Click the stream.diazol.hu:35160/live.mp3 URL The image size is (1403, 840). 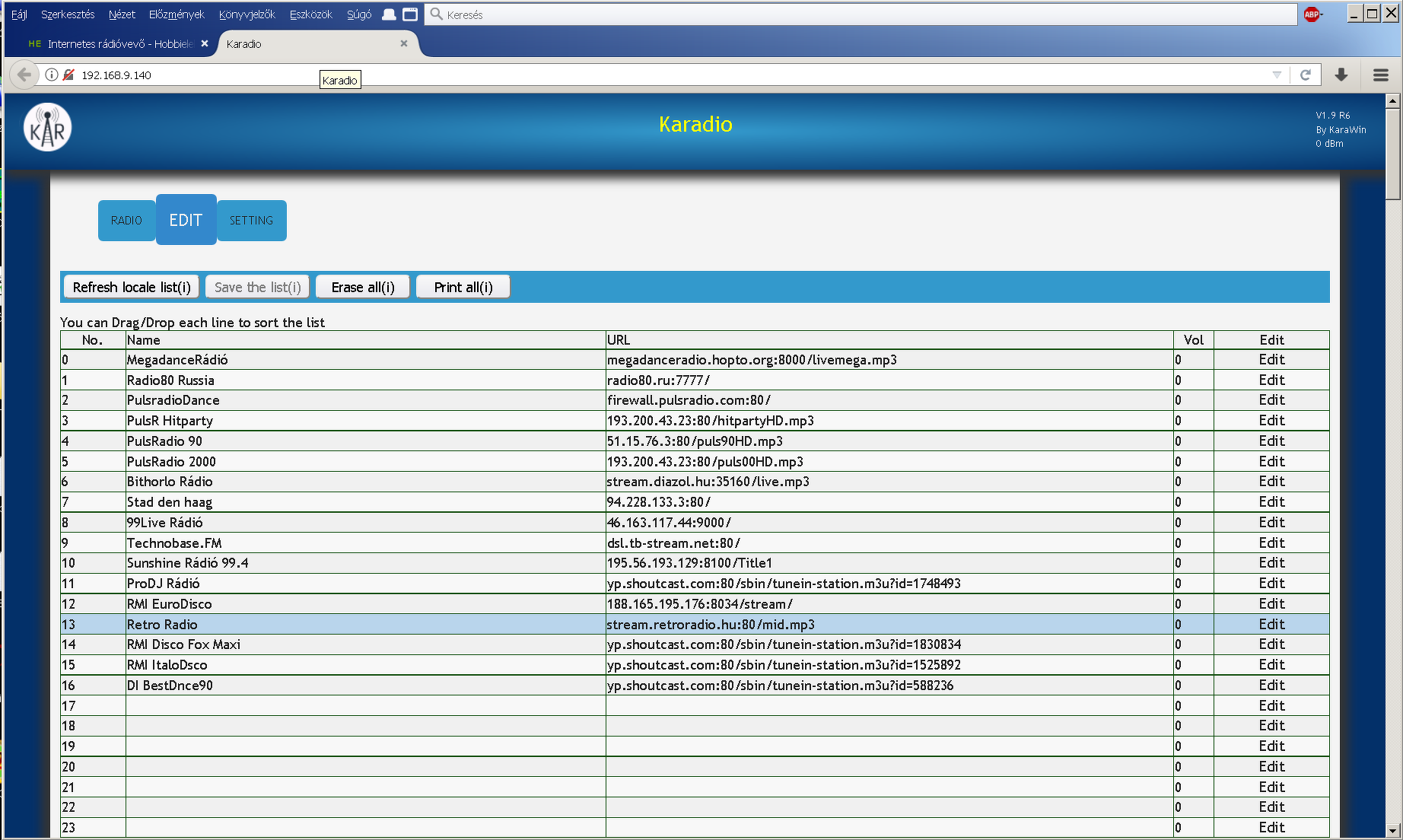(708, 482)
